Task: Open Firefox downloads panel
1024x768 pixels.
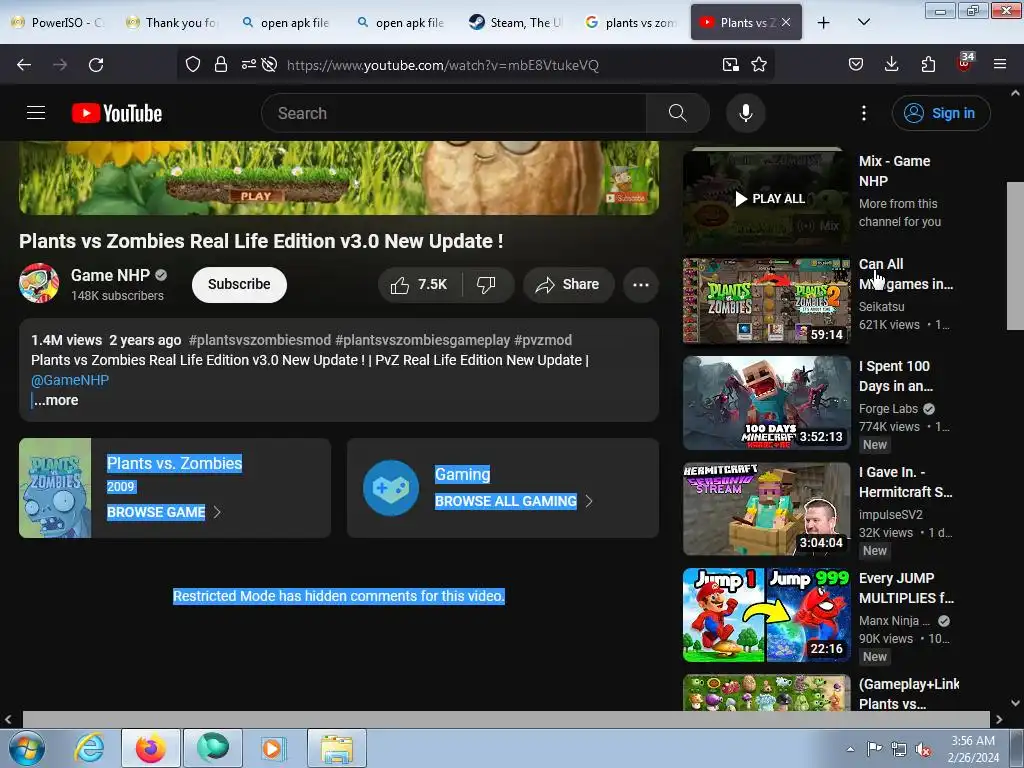Action: click(891, 64)
